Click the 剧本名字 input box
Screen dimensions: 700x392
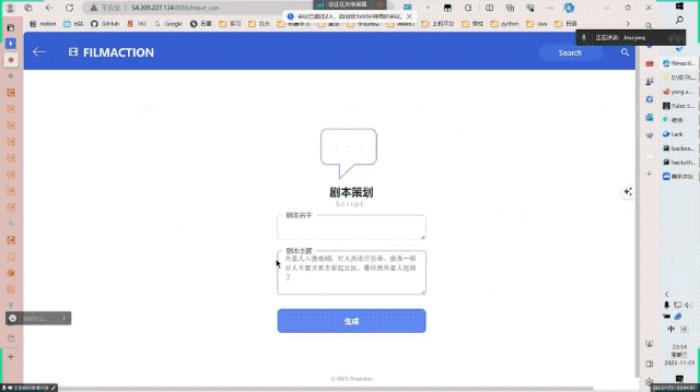click(351, 227)
